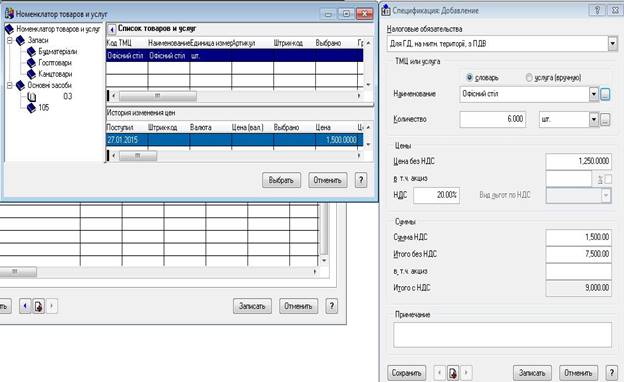Go to previous record in Спецификация window
624x382 pixels.
tap(439, 373)
